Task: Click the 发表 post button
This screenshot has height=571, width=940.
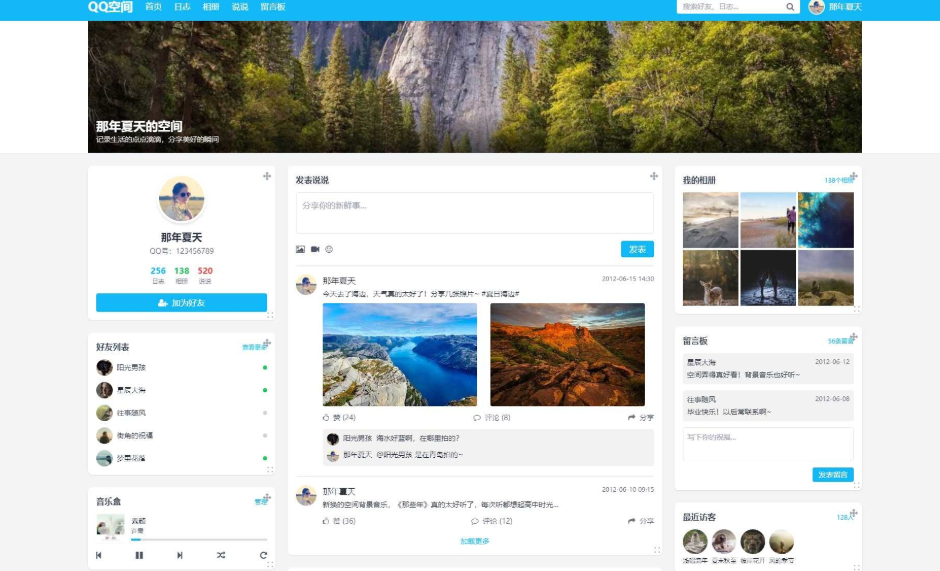Action: pyautogui.click(x=637, y=249)
